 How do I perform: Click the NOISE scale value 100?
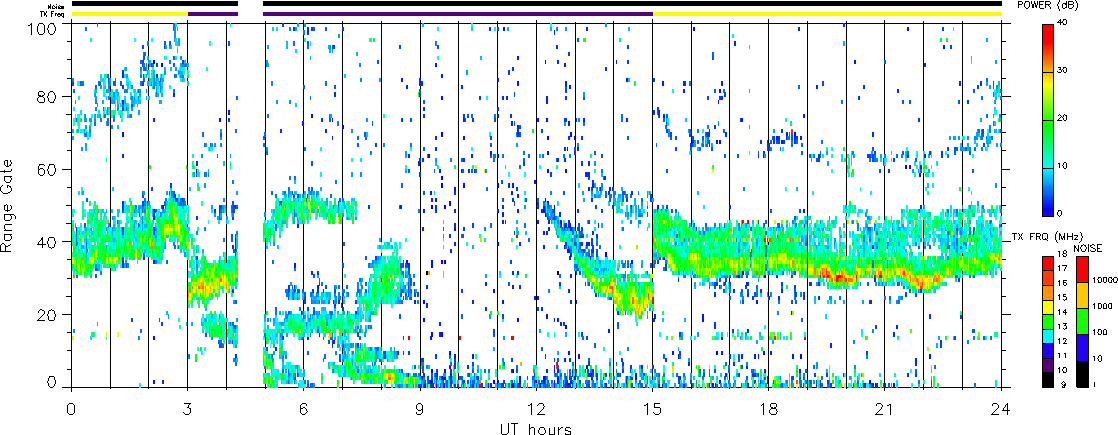pyautogui.click(x=1099, y=334)
